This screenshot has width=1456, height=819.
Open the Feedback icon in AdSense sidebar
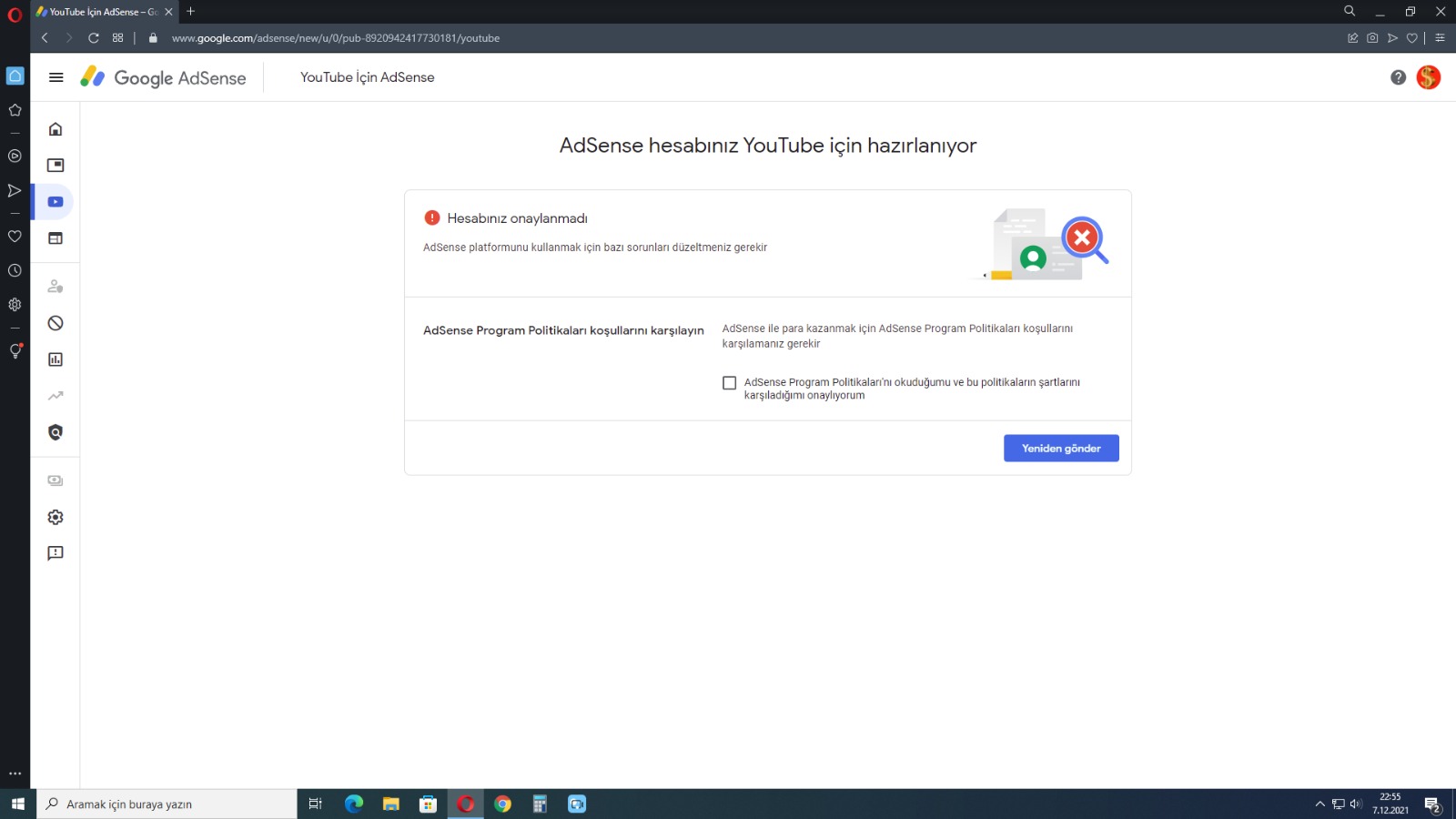(56, 553)
